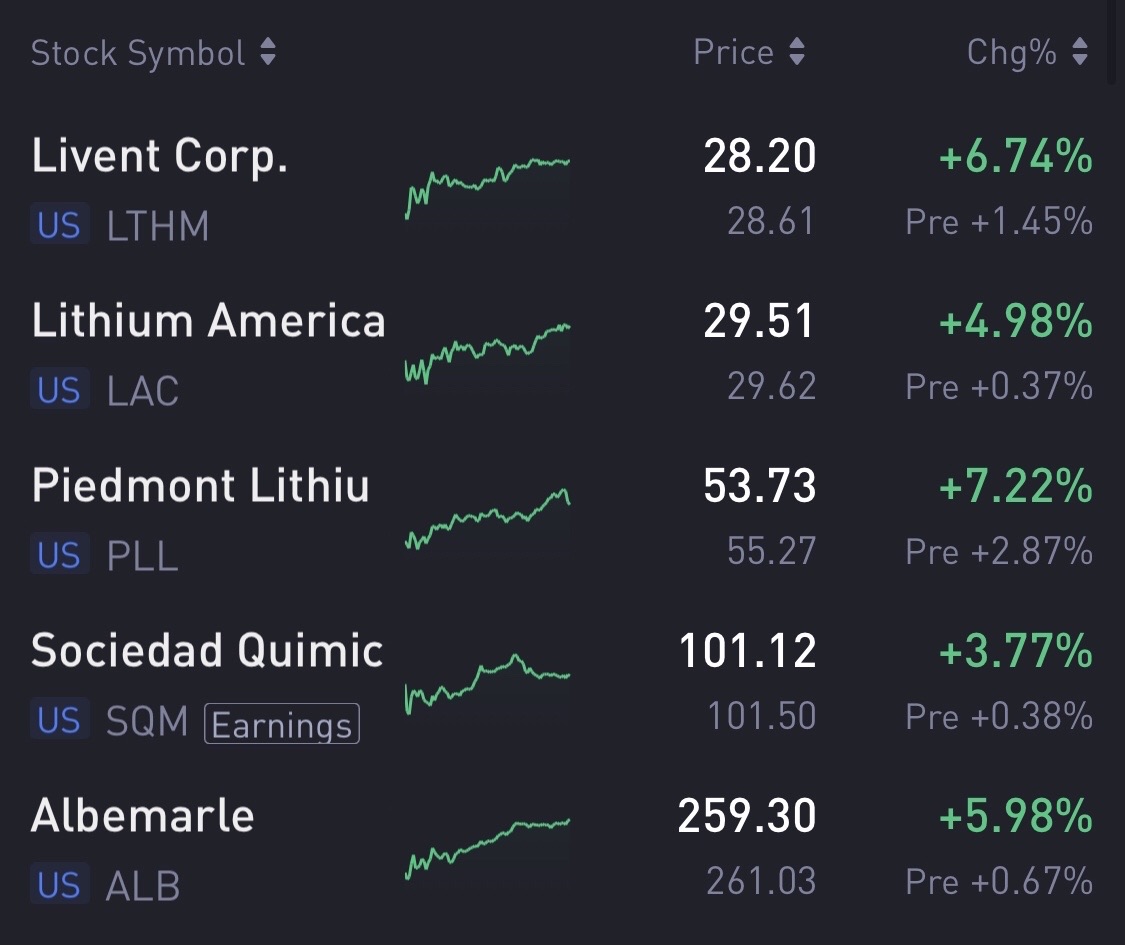Open the Lithium America stock details
The height and width of the screenshot is (945, 1125).
(x=562, y=354)
